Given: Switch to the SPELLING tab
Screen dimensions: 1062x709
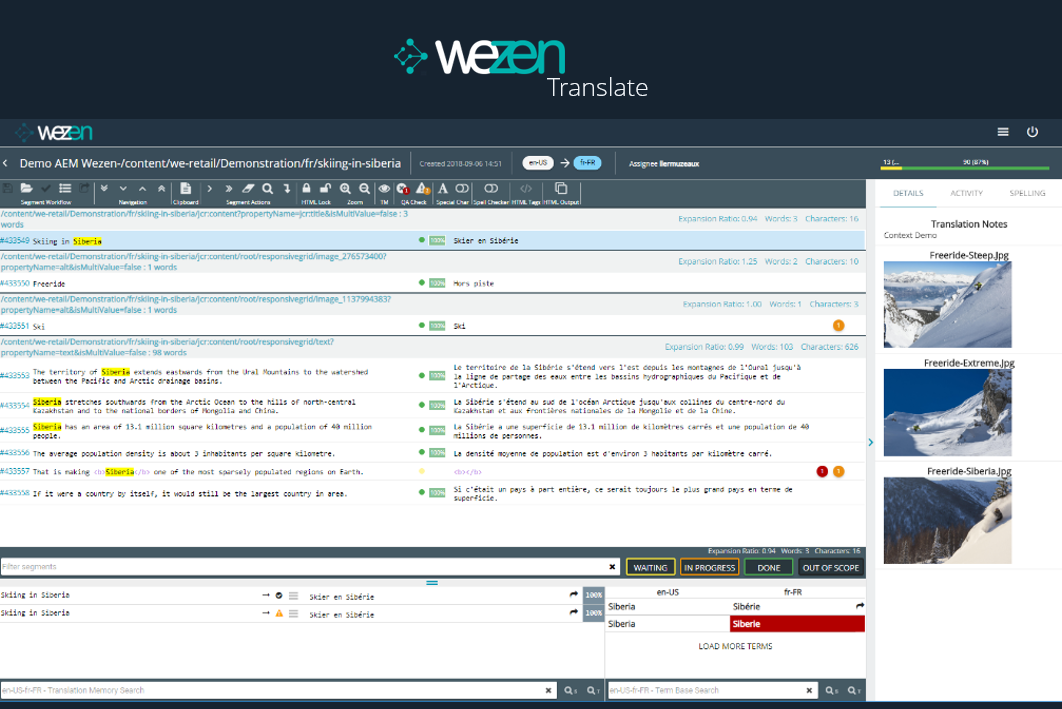Looking at the screenshot, I should pyautogui.click(x=1027, y=193).
